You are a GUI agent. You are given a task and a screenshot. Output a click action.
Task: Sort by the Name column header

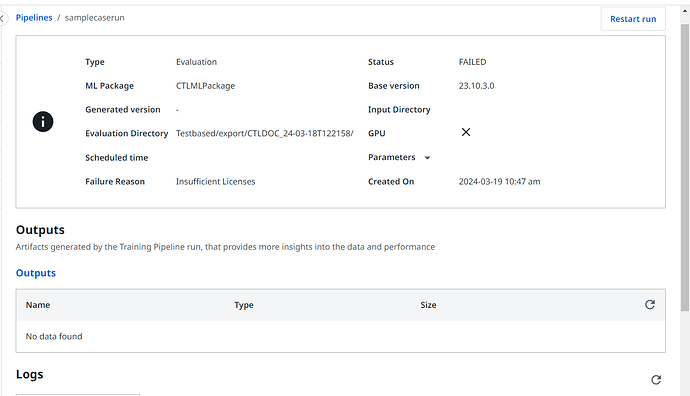click(38, 305)
